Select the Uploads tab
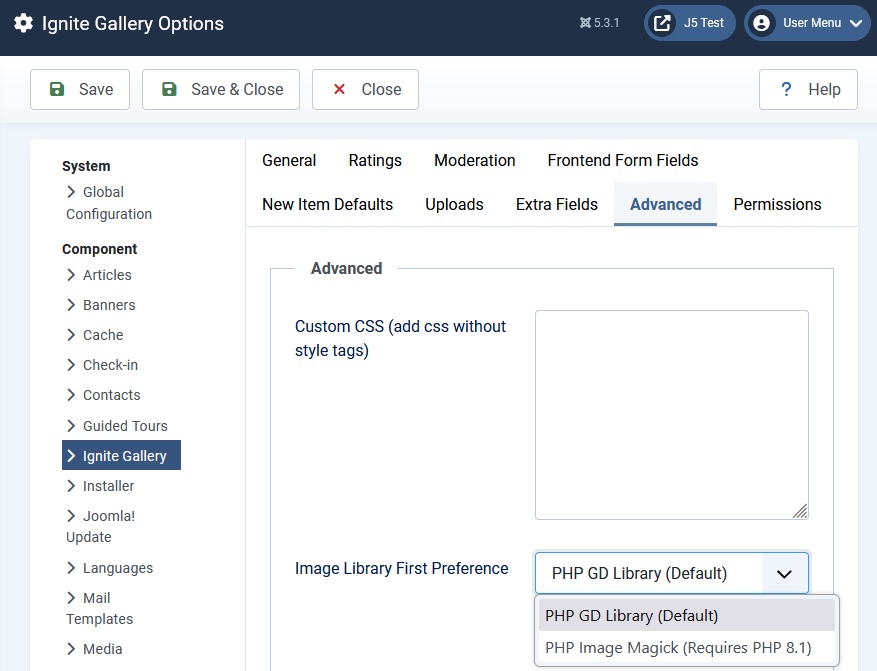Screen dimensions: 877x671 454,205
